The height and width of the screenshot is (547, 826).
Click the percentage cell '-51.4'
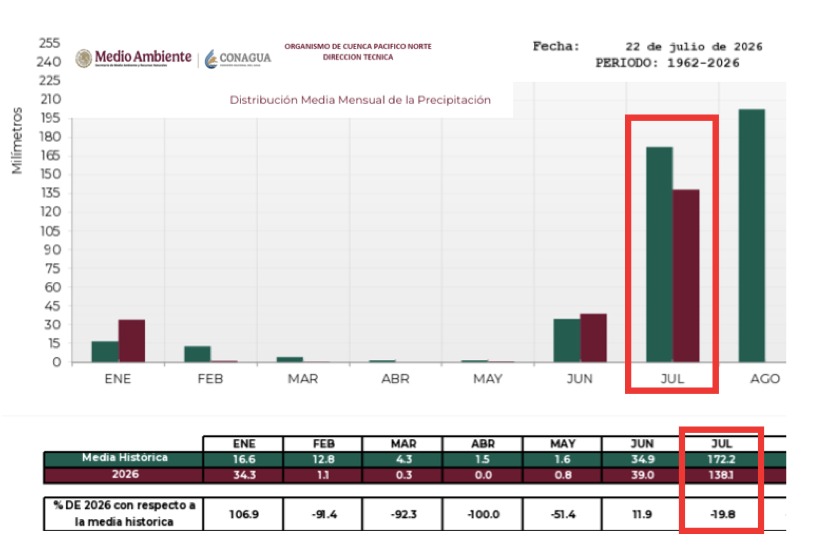[x=563, y=514]
